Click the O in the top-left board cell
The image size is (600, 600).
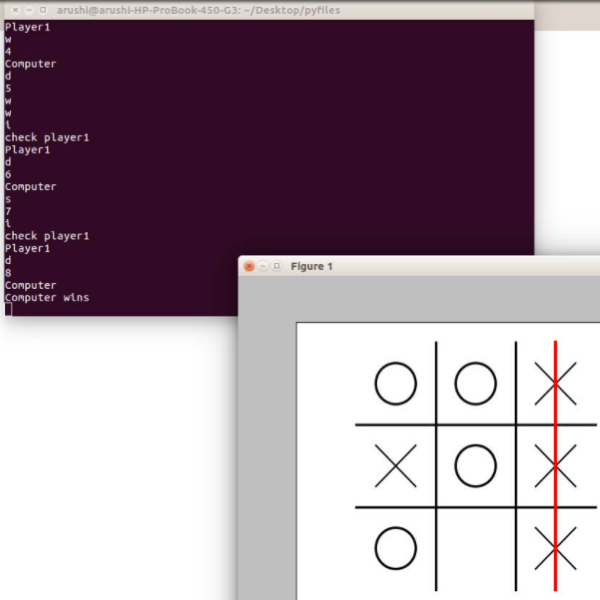coord(396,383)
